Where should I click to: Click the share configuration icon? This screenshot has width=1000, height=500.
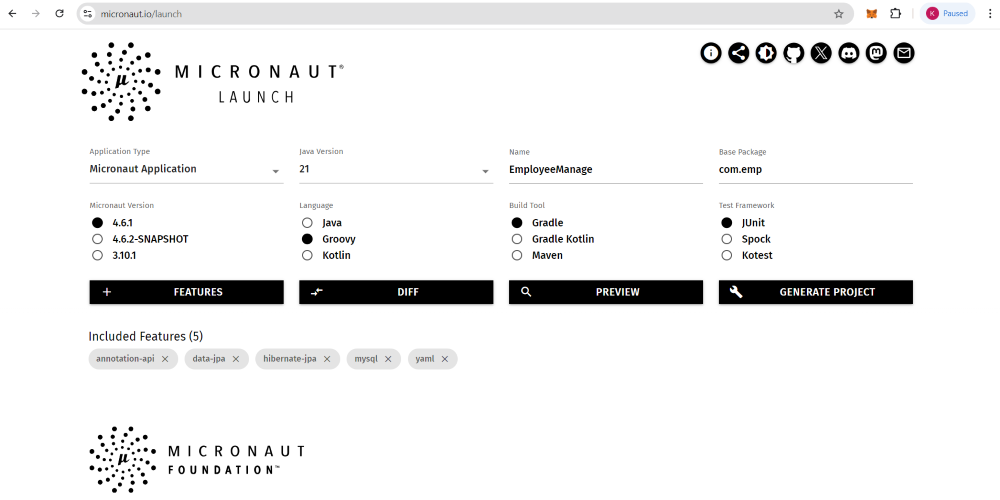739,53
